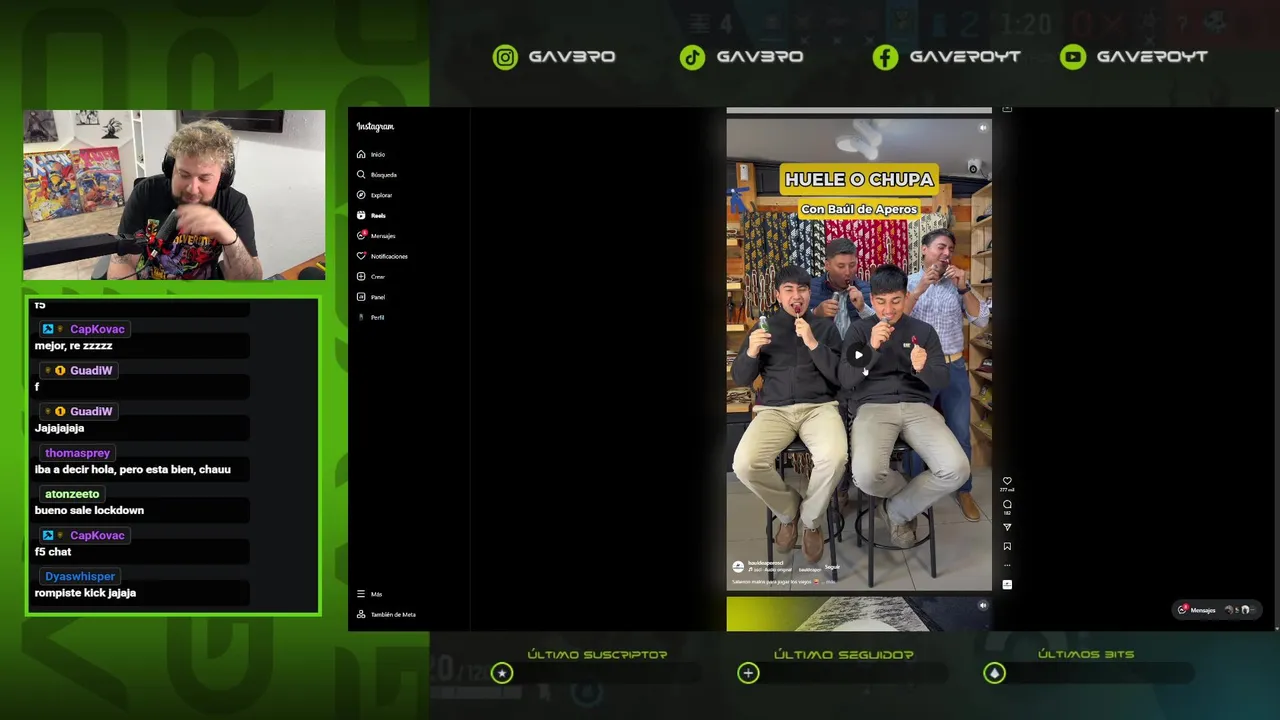Toggle sound on the next reel

982,605
